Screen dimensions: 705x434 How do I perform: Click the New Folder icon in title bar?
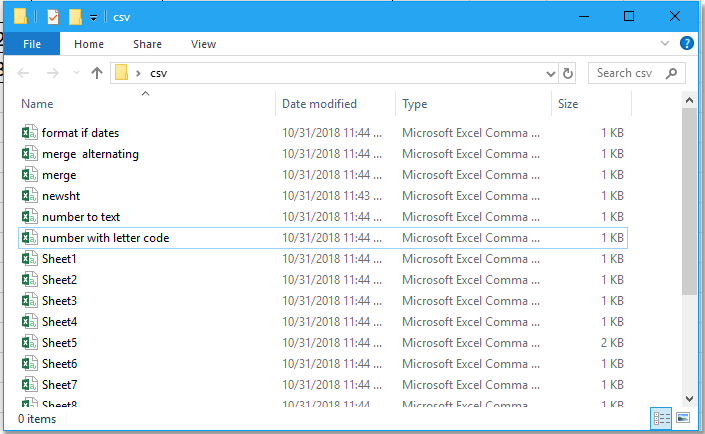75,17
